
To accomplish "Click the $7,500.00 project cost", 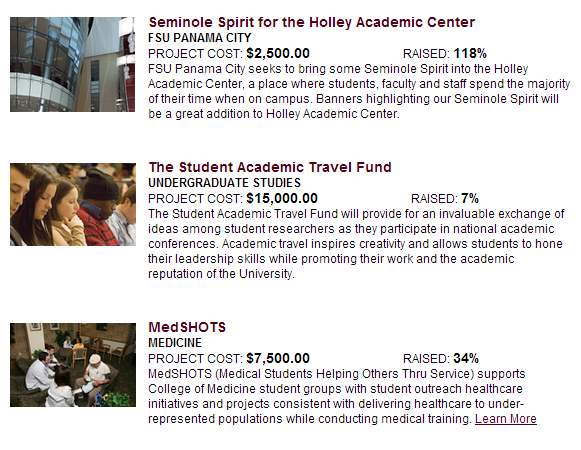I will pyautogui.click(x=278, y=358).
